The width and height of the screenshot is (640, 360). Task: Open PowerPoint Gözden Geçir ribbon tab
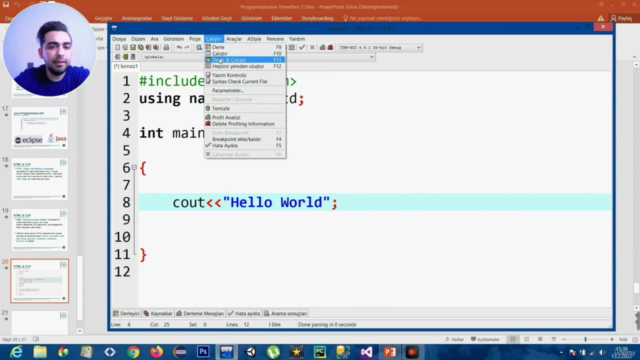coord(217,18)
